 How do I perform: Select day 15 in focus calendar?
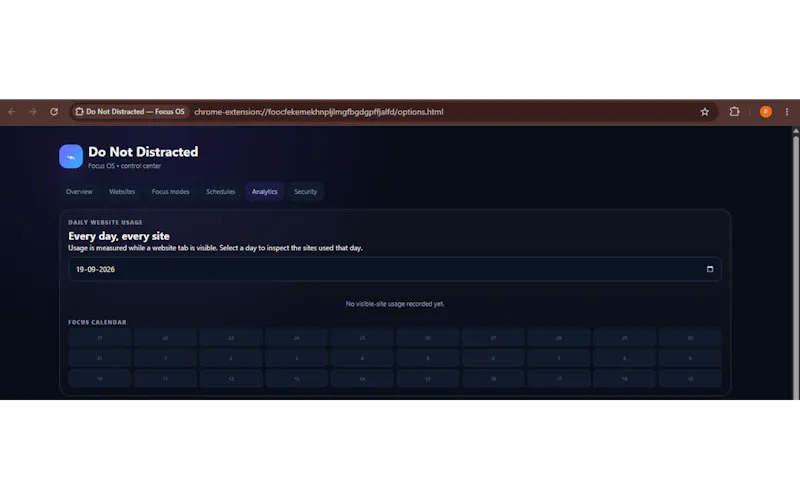click(x=428, y=379)
